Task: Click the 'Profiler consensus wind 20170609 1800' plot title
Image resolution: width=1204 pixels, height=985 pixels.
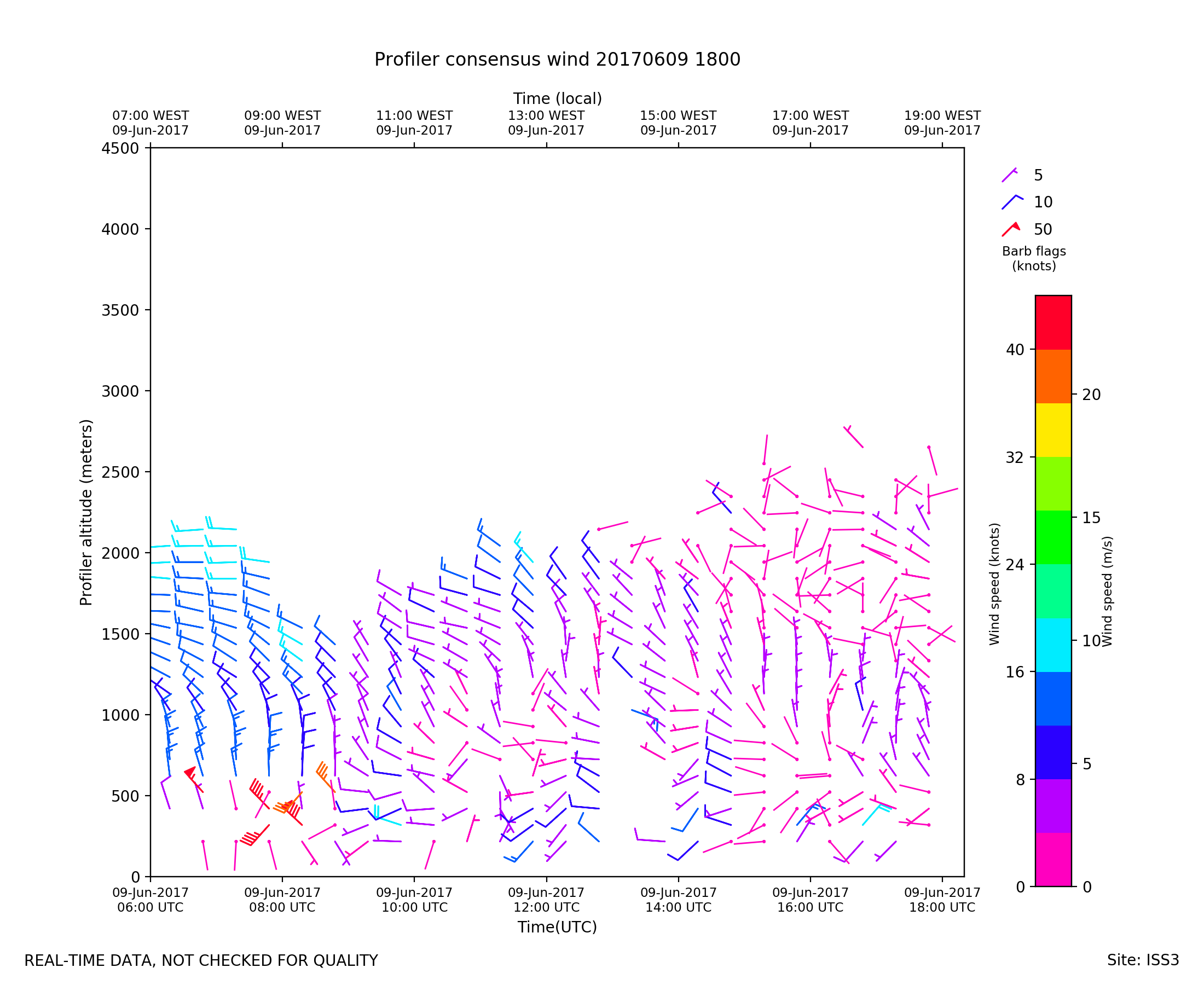Action: click(557, 60)
